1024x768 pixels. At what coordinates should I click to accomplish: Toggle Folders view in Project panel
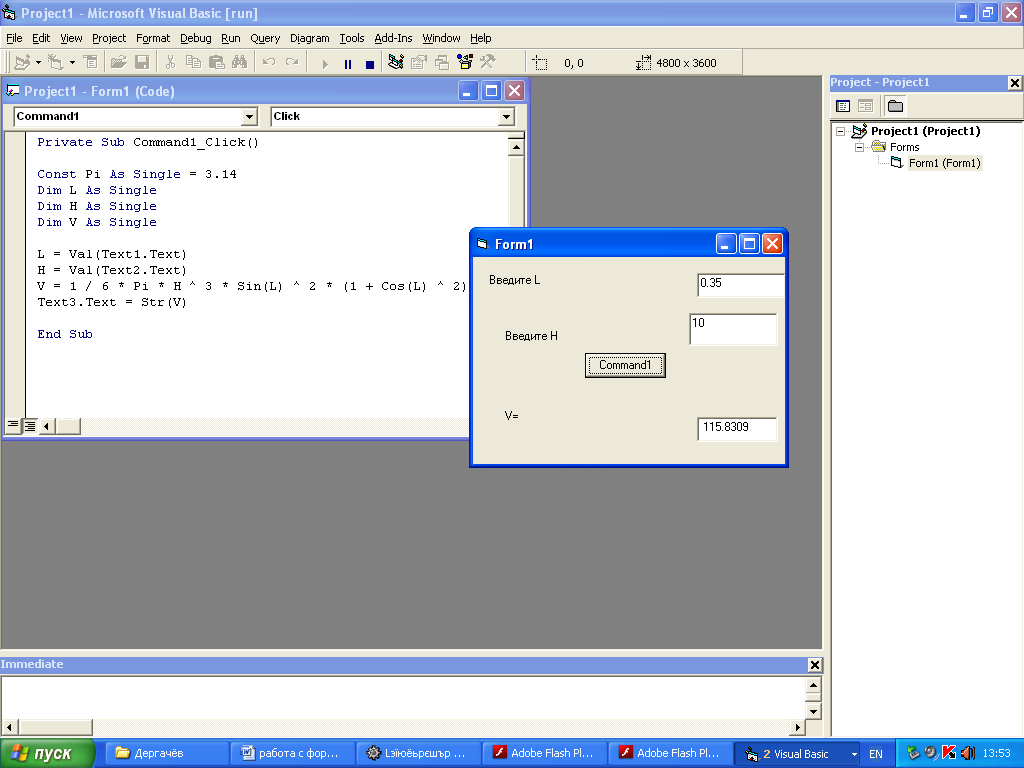(895, 106)
